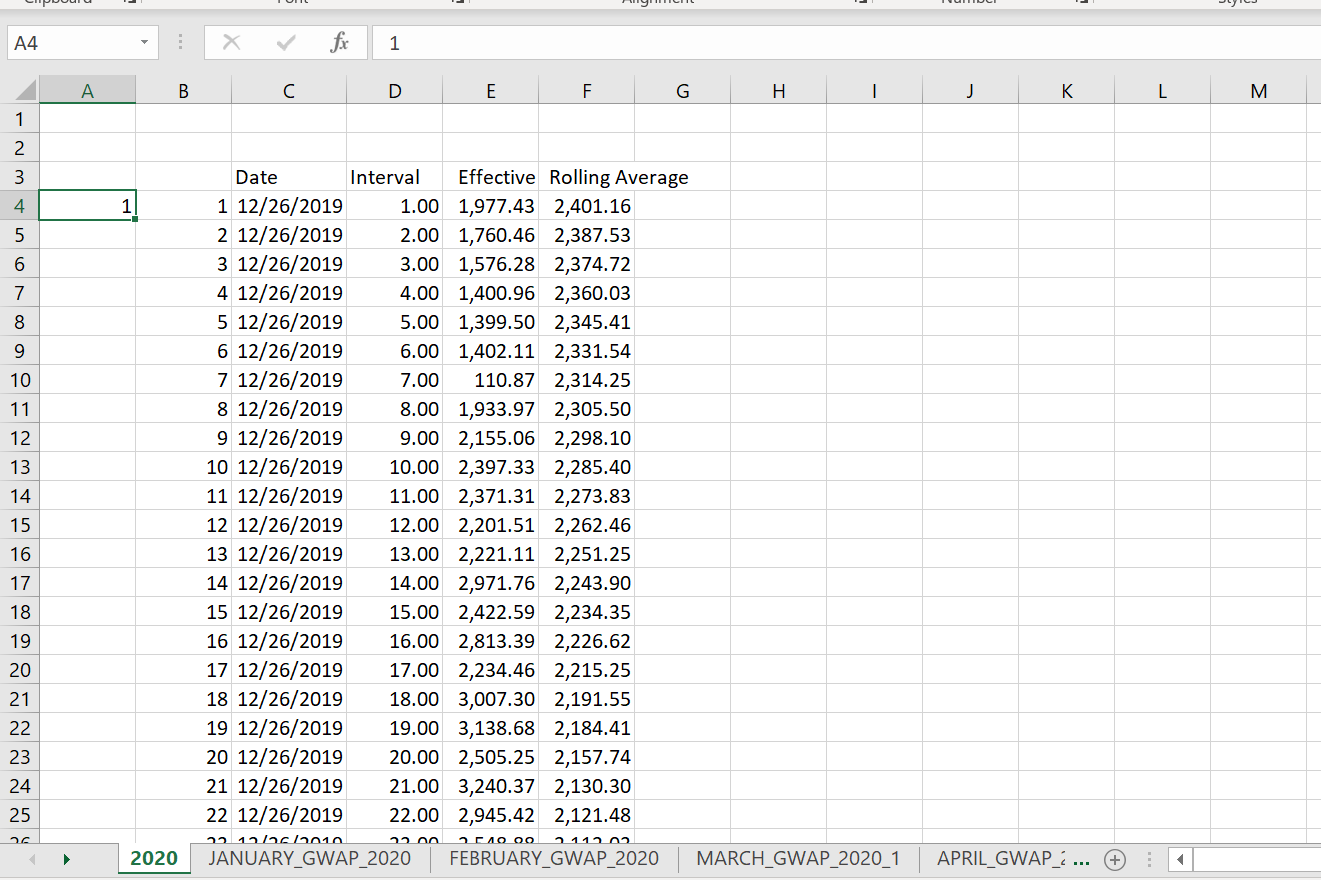Viewport: 1321px width, 880px height.
Task: Activate the 2020 sheet tab
Action: point(154,858)
